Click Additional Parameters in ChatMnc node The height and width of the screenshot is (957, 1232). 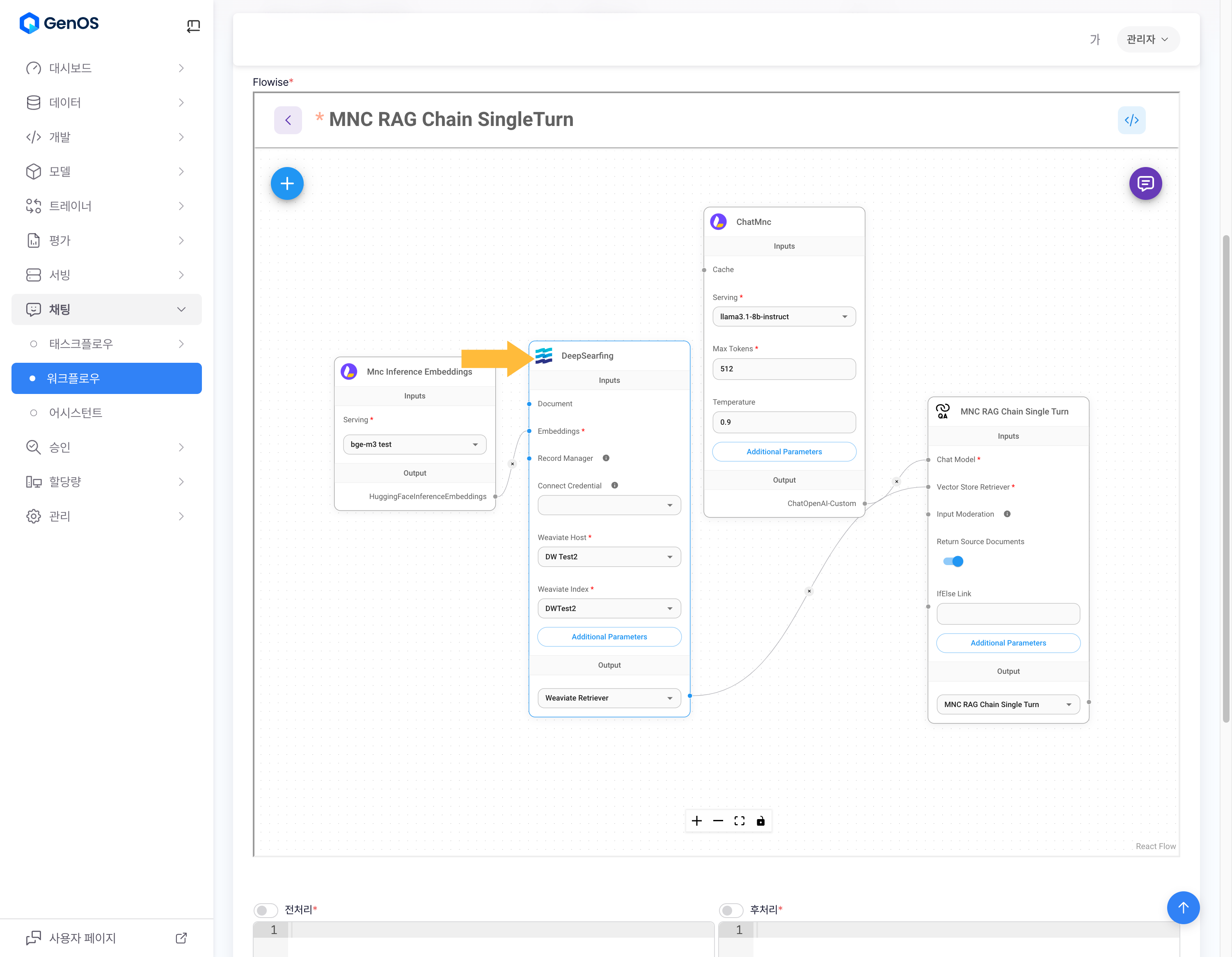783,452
